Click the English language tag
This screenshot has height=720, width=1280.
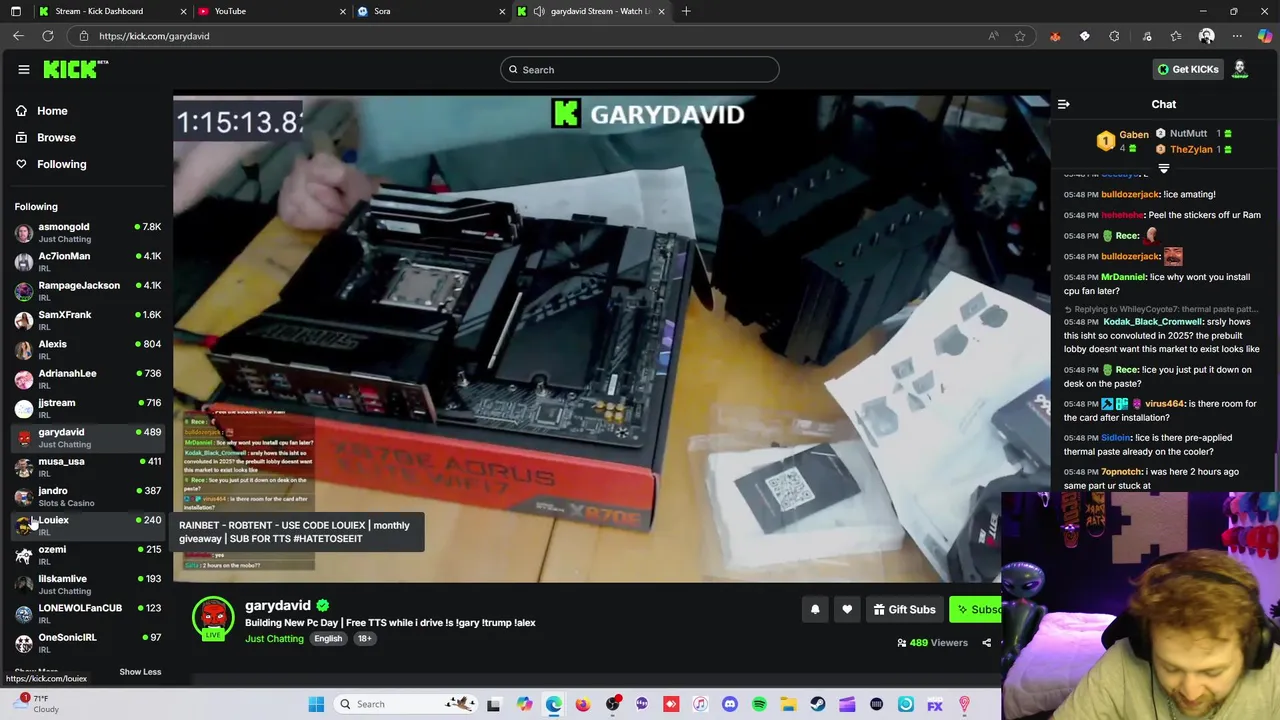coord(328,639)
